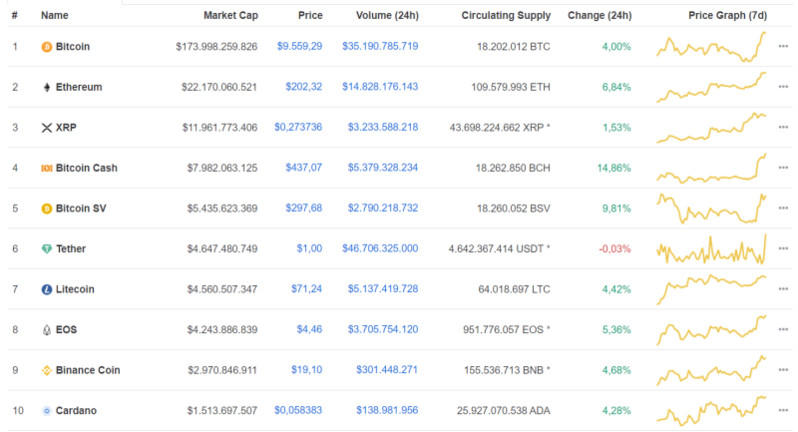Click the XRP logo icon
The height and width of the screenshot is (432, 798).
pyautogui.click(x=46, y=128)
